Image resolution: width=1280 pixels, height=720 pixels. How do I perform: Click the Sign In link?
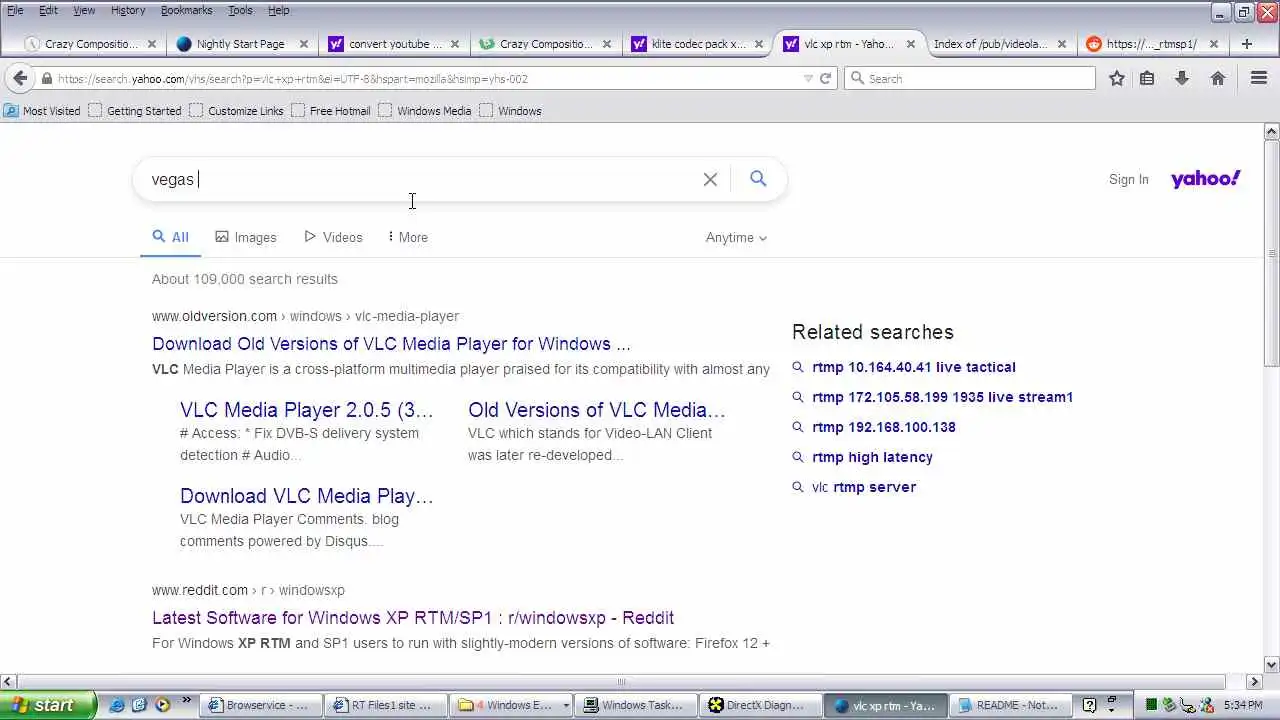pyautogui.click(x=1129, y=180)
